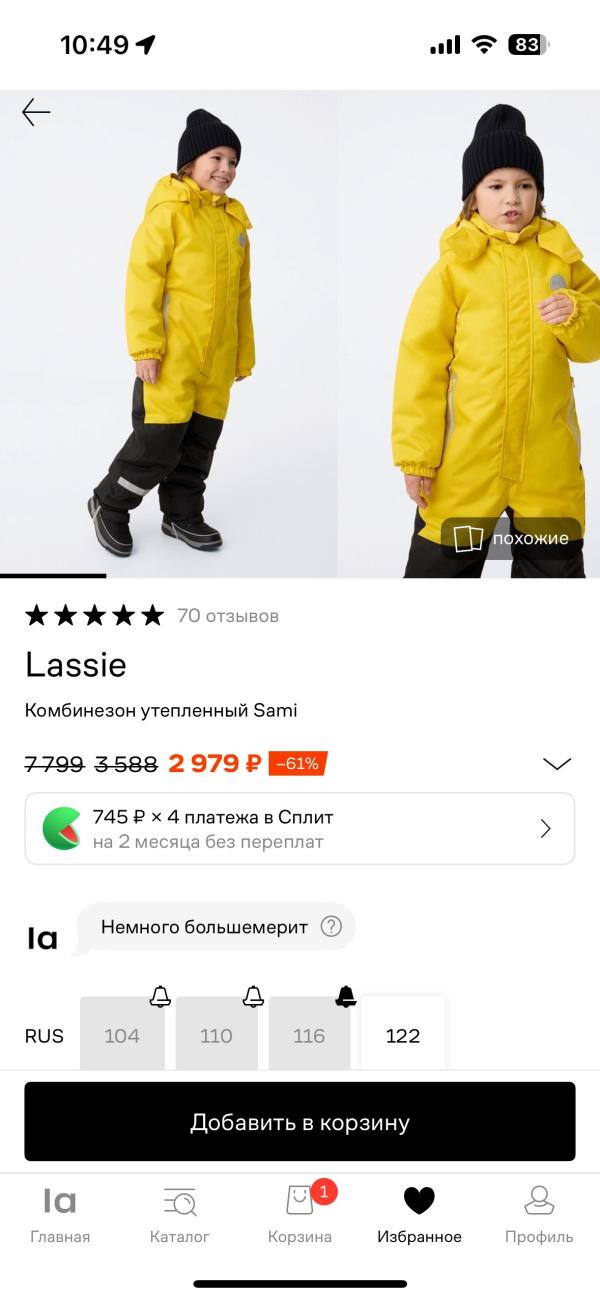Screen dimensions: 600x1300
Task: Select size 122
Action: click(403, 1035)
